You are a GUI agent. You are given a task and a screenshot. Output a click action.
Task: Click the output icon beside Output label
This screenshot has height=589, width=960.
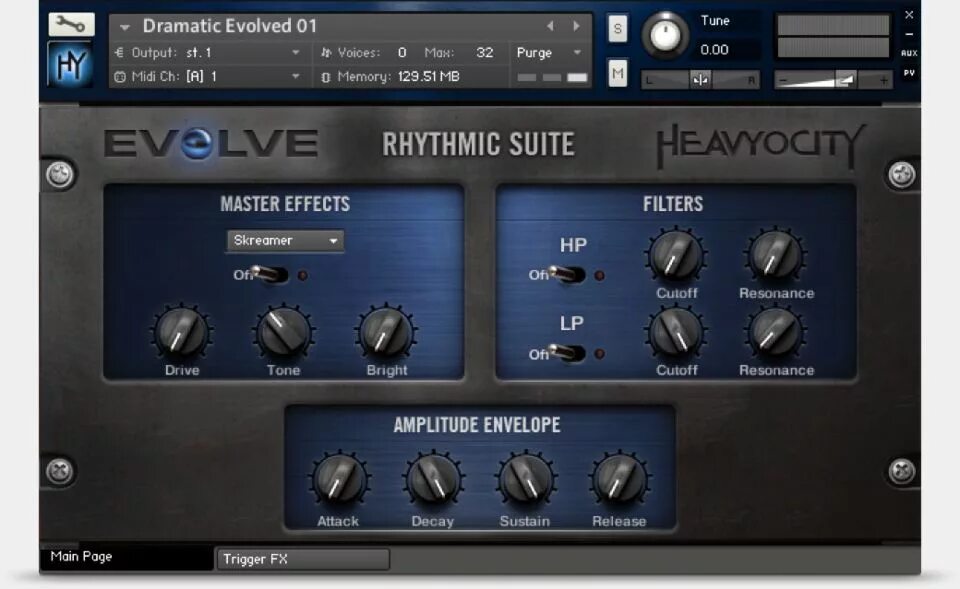(119, 53)
